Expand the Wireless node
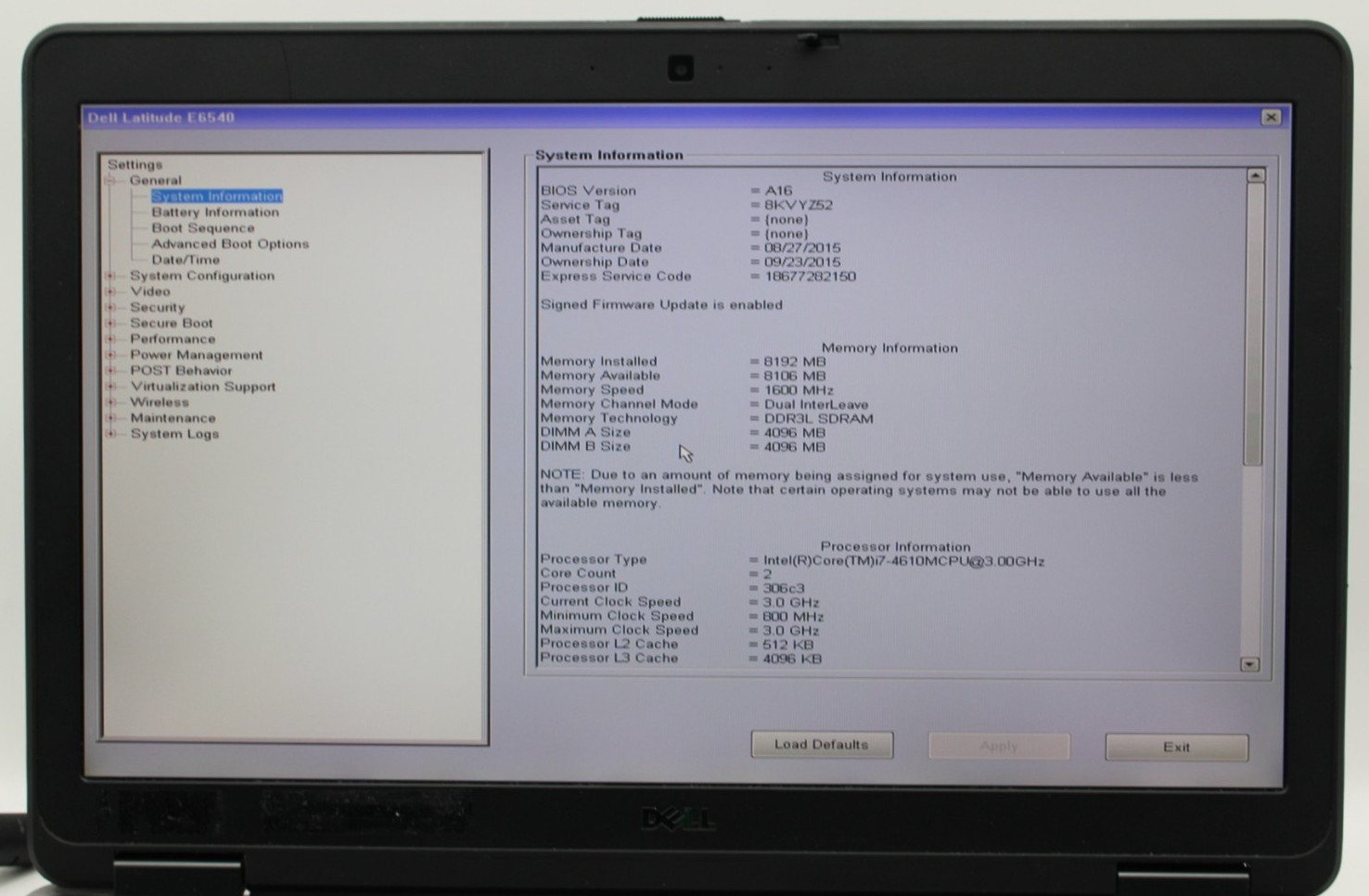 (x=110, y=402)
